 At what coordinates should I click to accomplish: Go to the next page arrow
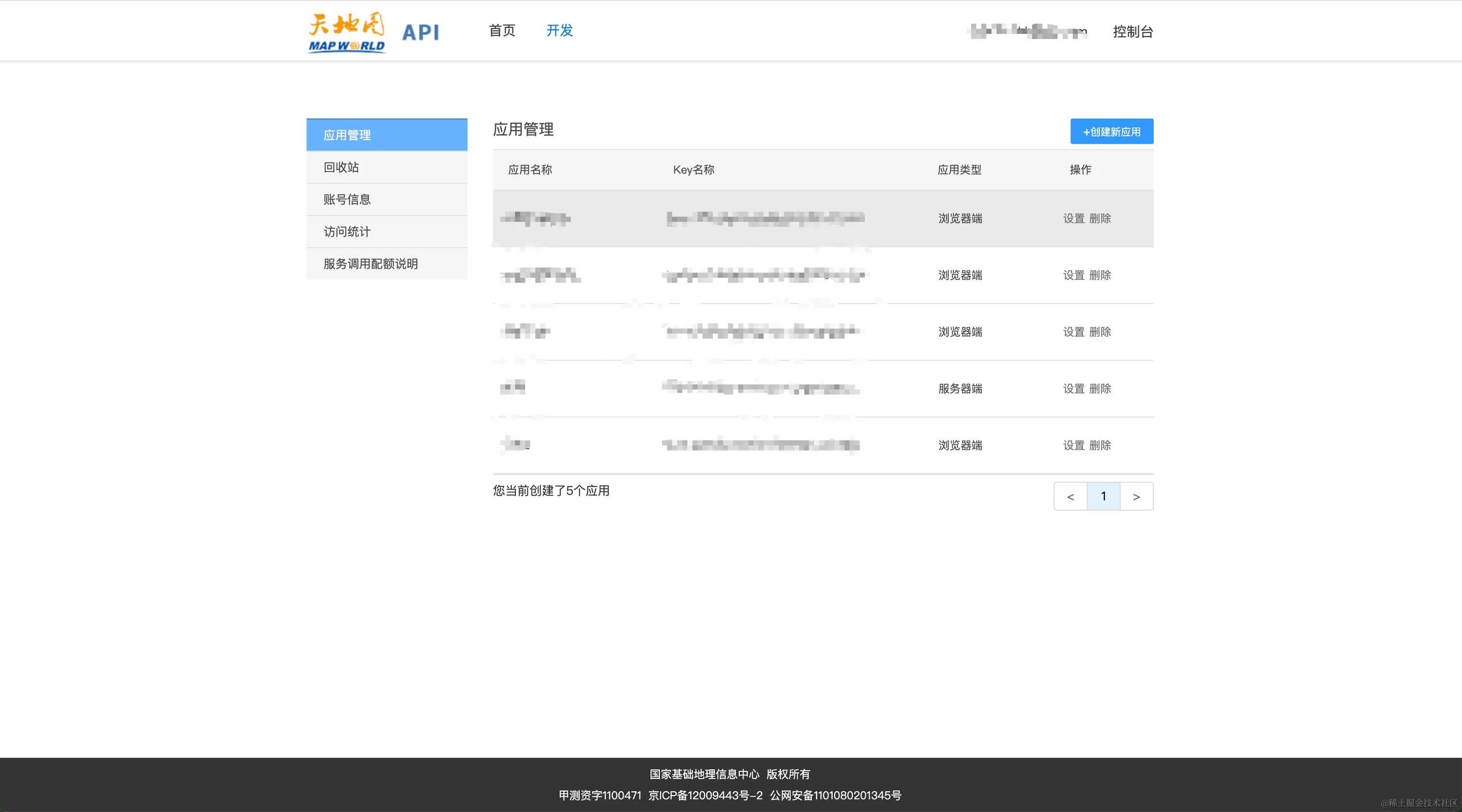pos(1136,496)
